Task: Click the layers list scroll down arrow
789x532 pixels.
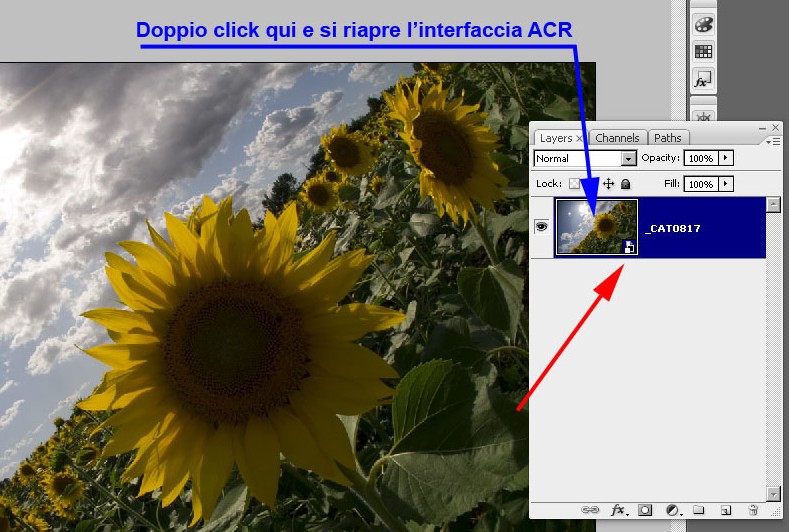Action: pos(773,493)
